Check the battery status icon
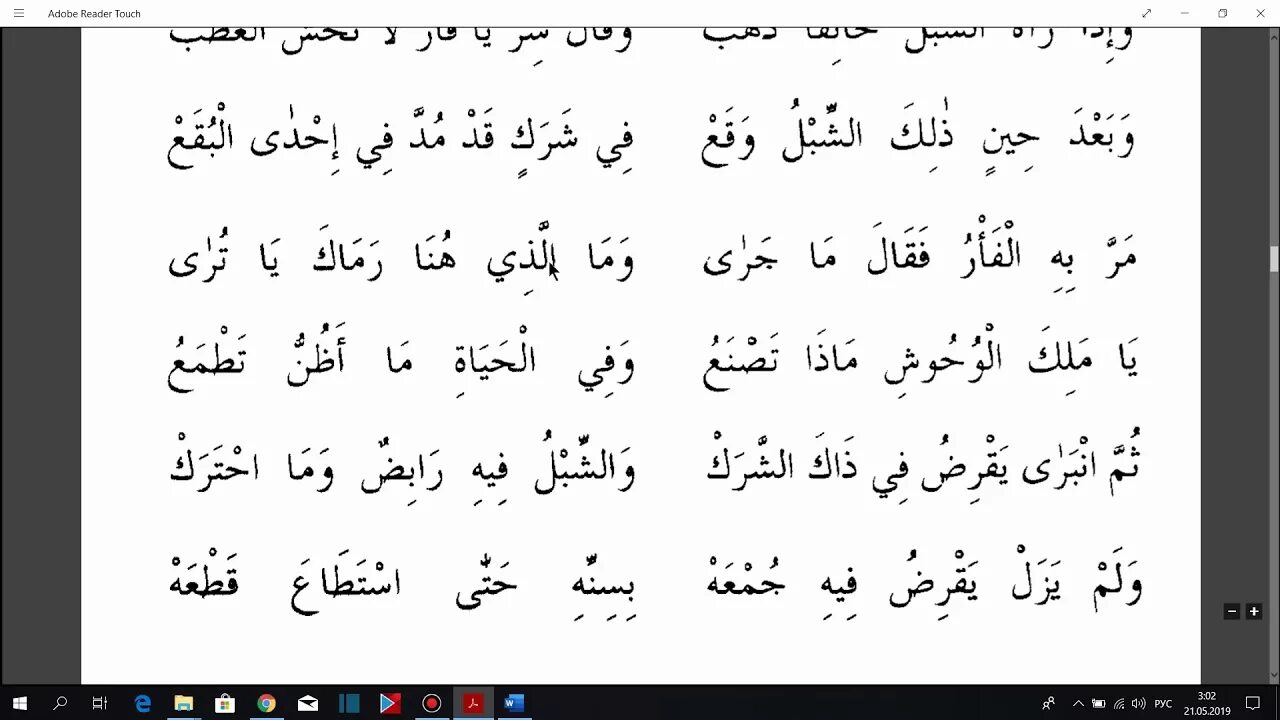 point(1098,703)
